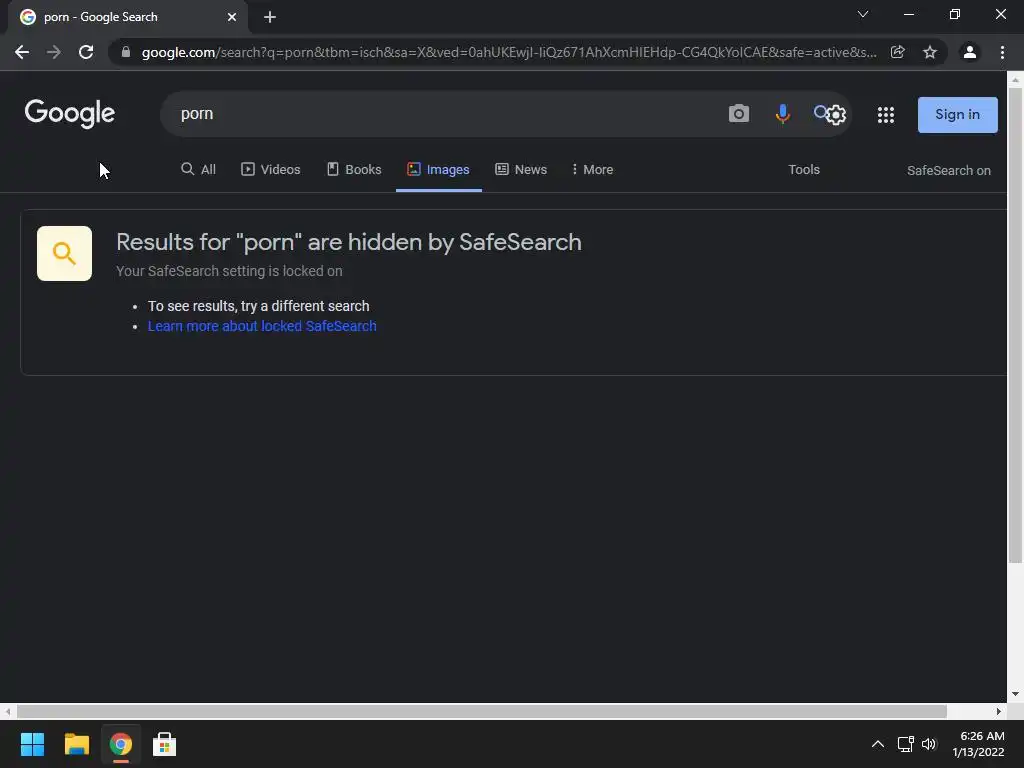Image resolution: width=1024 pixels, height=768 pixels.
Task: Open network status tray icon
Action: pos(905,744)
